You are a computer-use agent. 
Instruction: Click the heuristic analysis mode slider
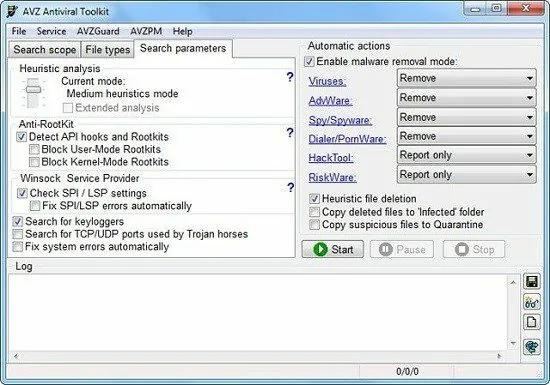33,90
